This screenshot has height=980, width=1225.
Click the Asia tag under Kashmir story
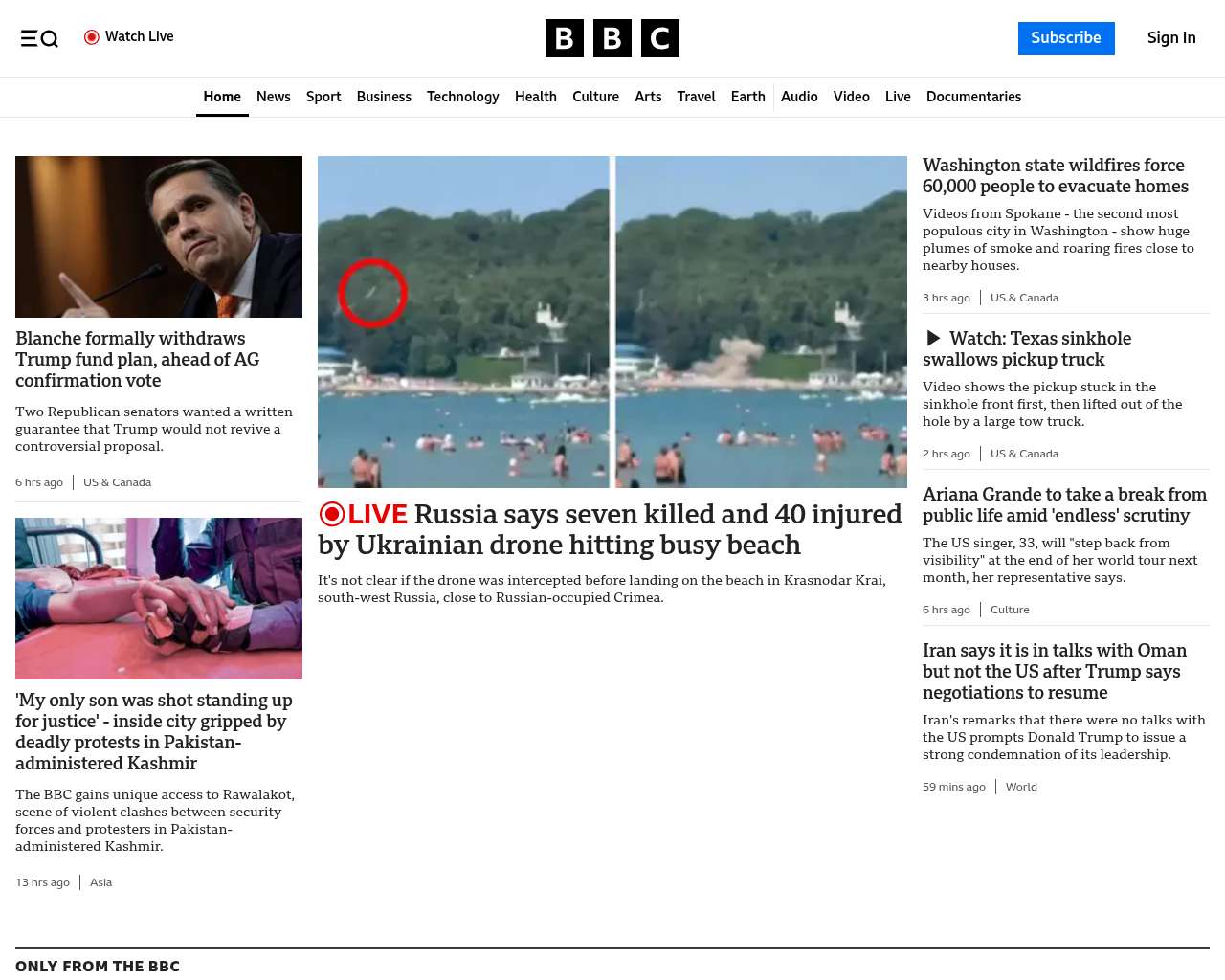point(100,882)
